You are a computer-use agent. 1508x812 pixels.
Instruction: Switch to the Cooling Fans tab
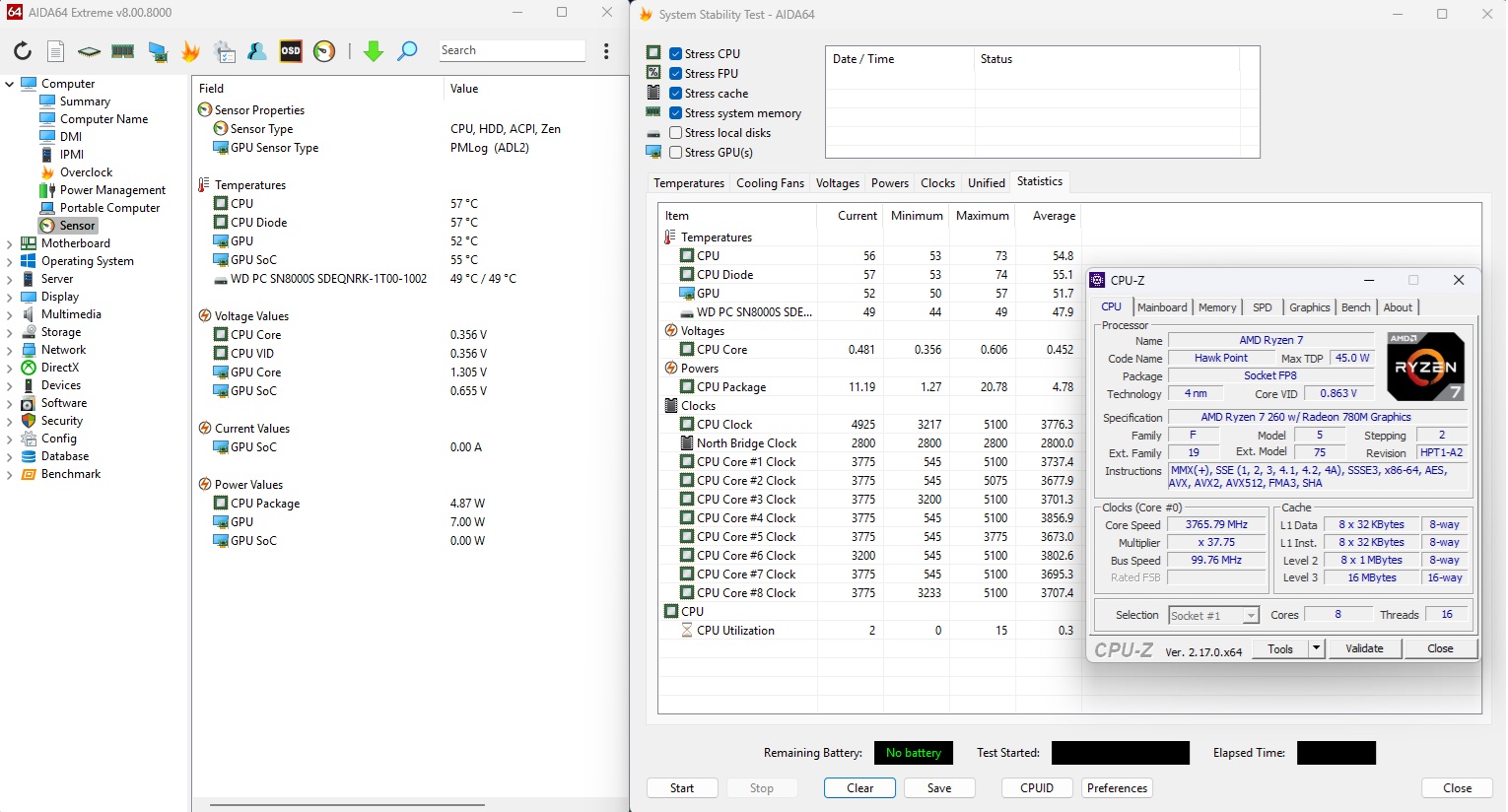pyautogui.click(x=770, y=183)
